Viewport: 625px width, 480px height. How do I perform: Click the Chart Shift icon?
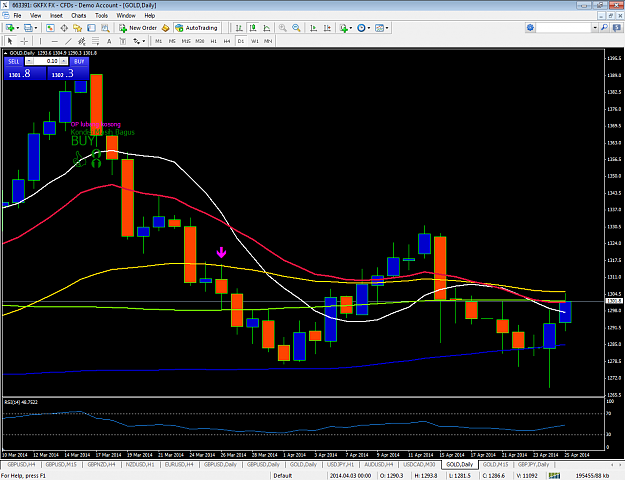pos(327,28)
